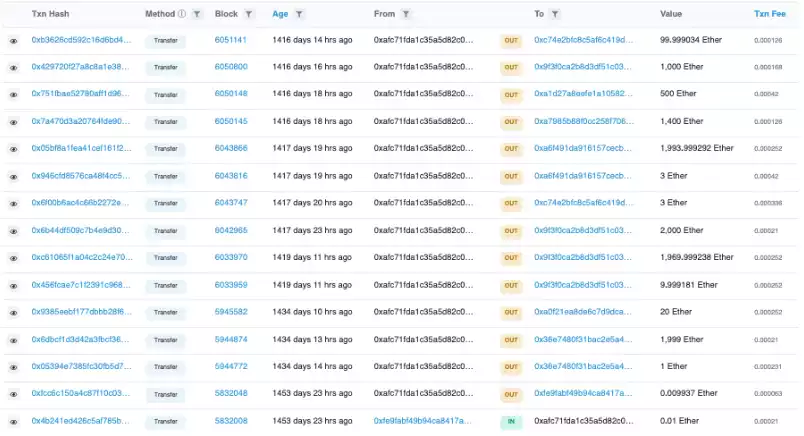The image size is (804, 436).
Task: Preview transaction 0x456fcae7c1f2391c968 with eye icon
Action: 14,286
